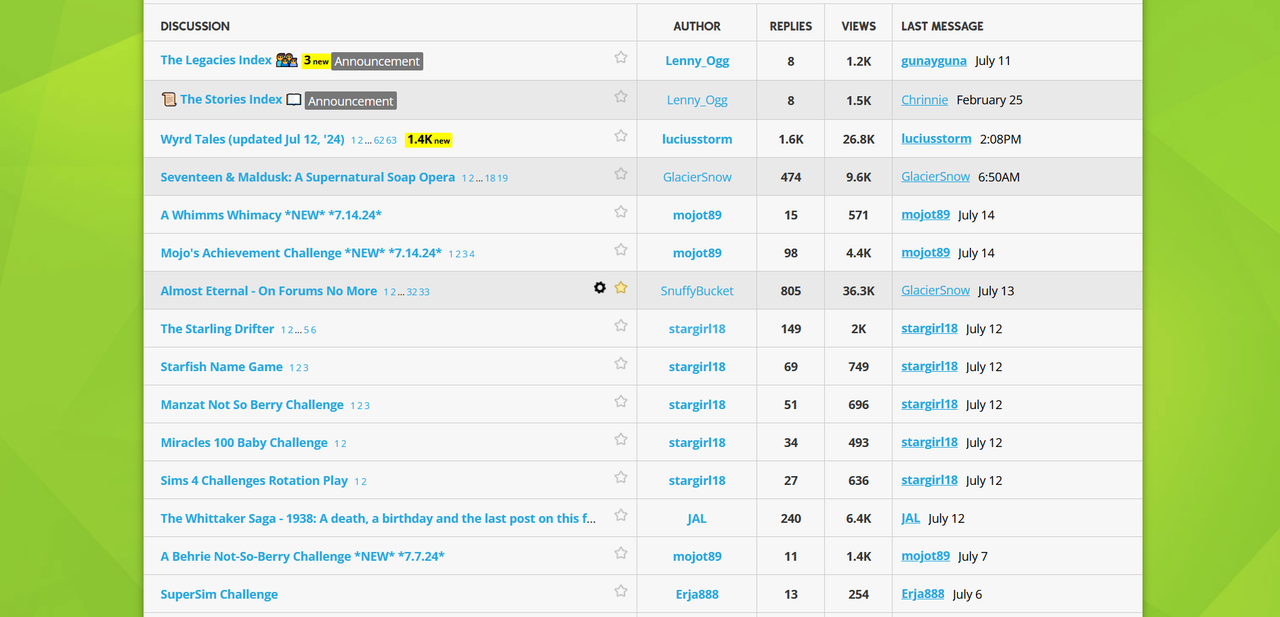This screenshot has width=1280, height=617.
Task: Star the Starfish Name Game discussion
Action: [x=621, y=364]
